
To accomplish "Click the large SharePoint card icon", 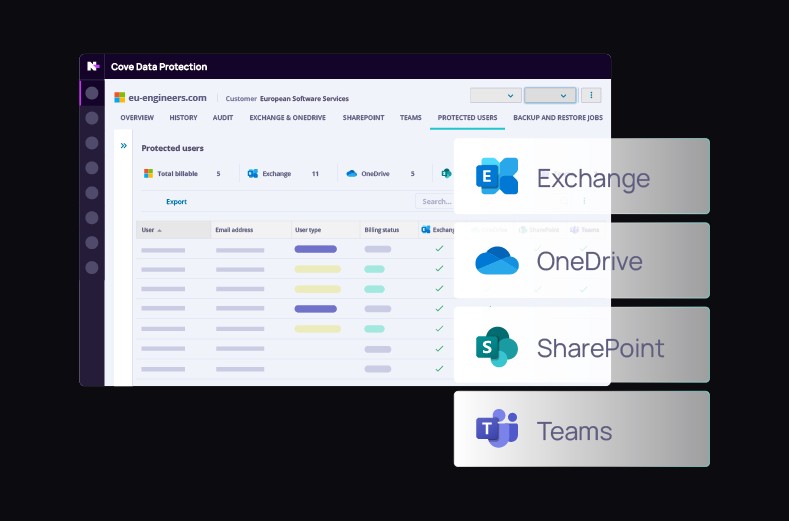I will pos(497,346).
